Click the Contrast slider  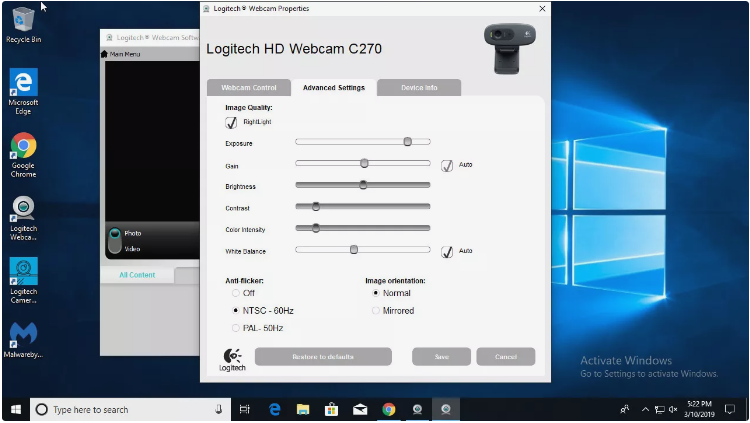363,206
